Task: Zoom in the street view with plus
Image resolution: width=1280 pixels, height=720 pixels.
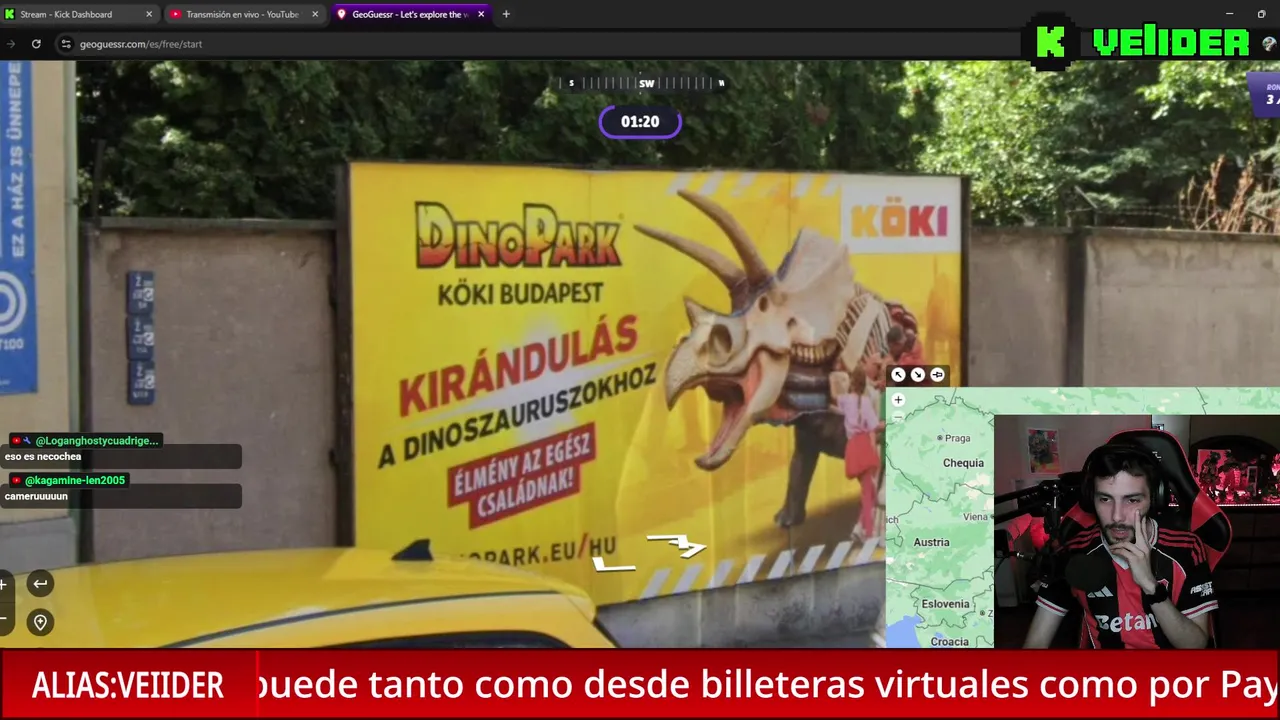Action: (x=4, y=584)
